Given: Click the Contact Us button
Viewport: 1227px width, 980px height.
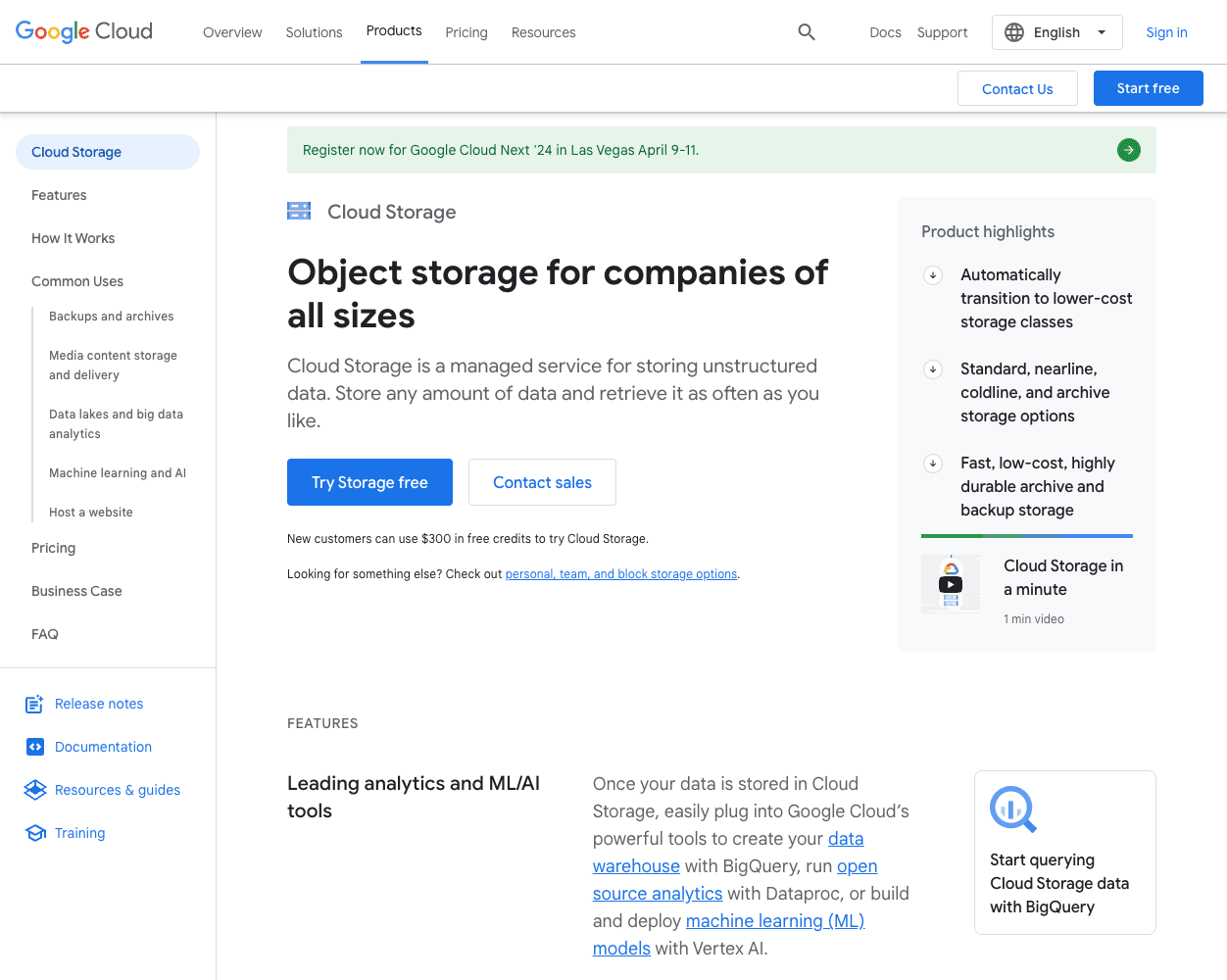Looking at the screenshot, I should [1017, 88].
